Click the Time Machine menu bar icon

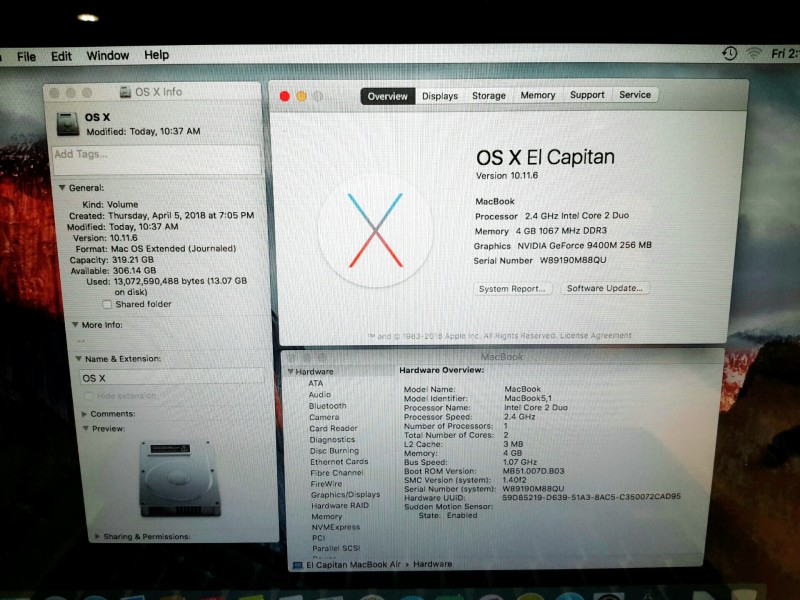(730, 53)
